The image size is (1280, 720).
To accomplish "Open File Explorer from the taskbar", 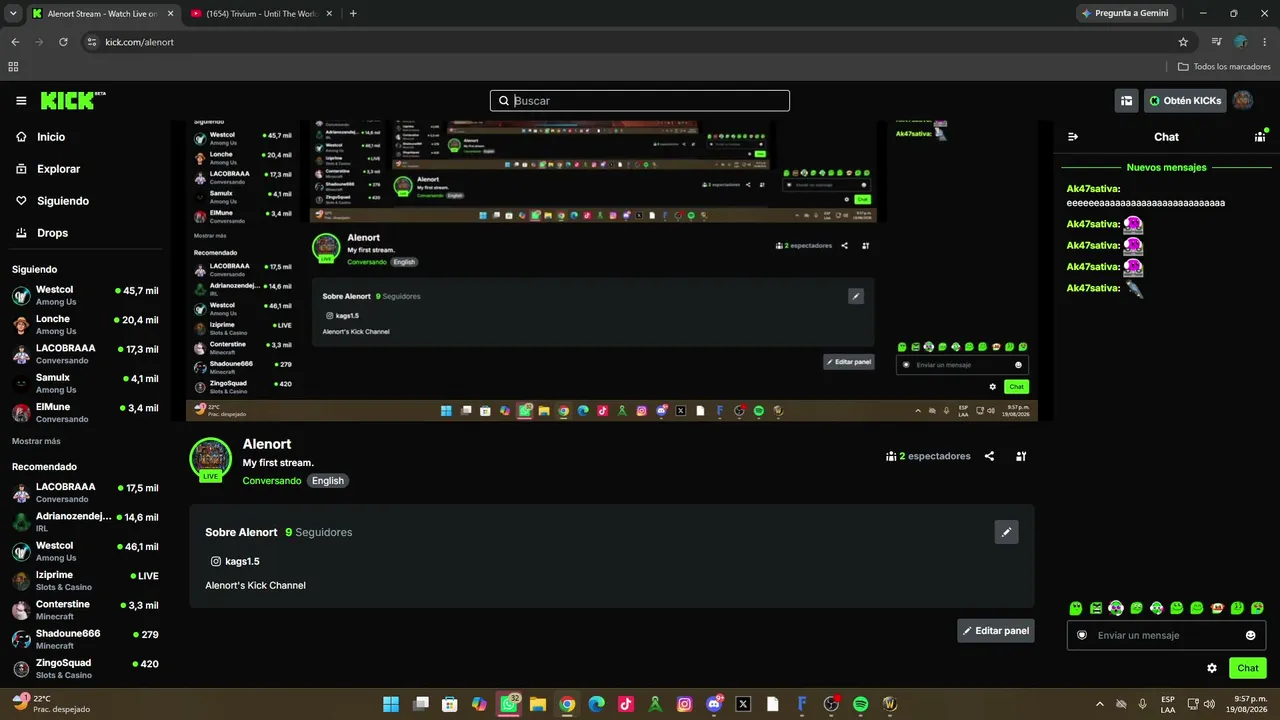I will (538, 704).
